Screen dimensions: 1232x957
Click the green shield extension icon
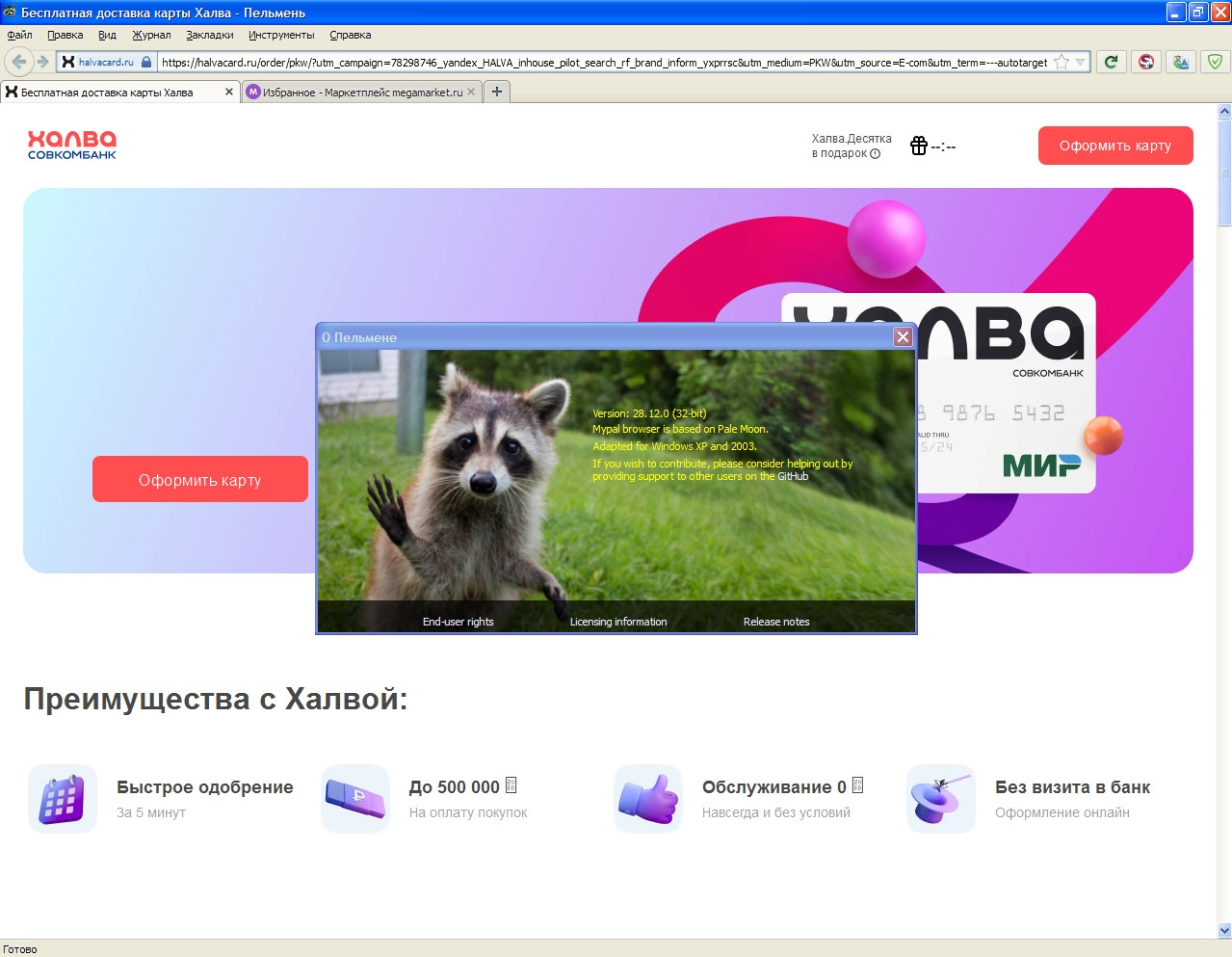point(1215,62)
